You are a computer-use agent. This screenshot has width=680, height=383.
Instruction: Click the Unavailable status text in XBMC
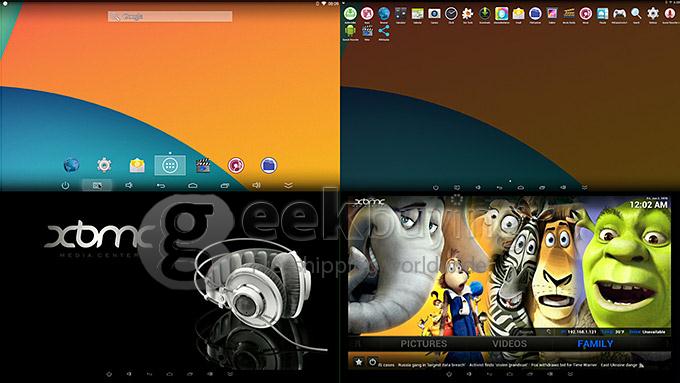[x=654, y=332]
